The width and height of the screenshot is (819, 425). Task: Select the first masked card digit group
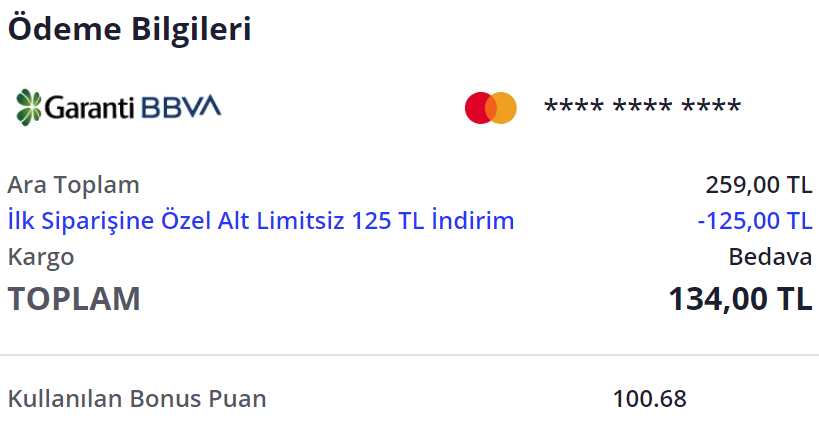(572, 108)
